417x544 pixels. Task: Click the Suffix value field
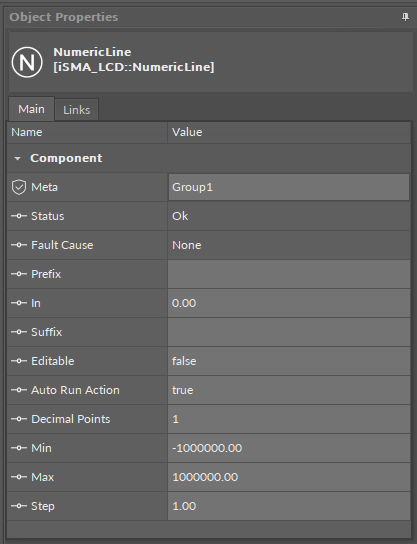point(289,332)
